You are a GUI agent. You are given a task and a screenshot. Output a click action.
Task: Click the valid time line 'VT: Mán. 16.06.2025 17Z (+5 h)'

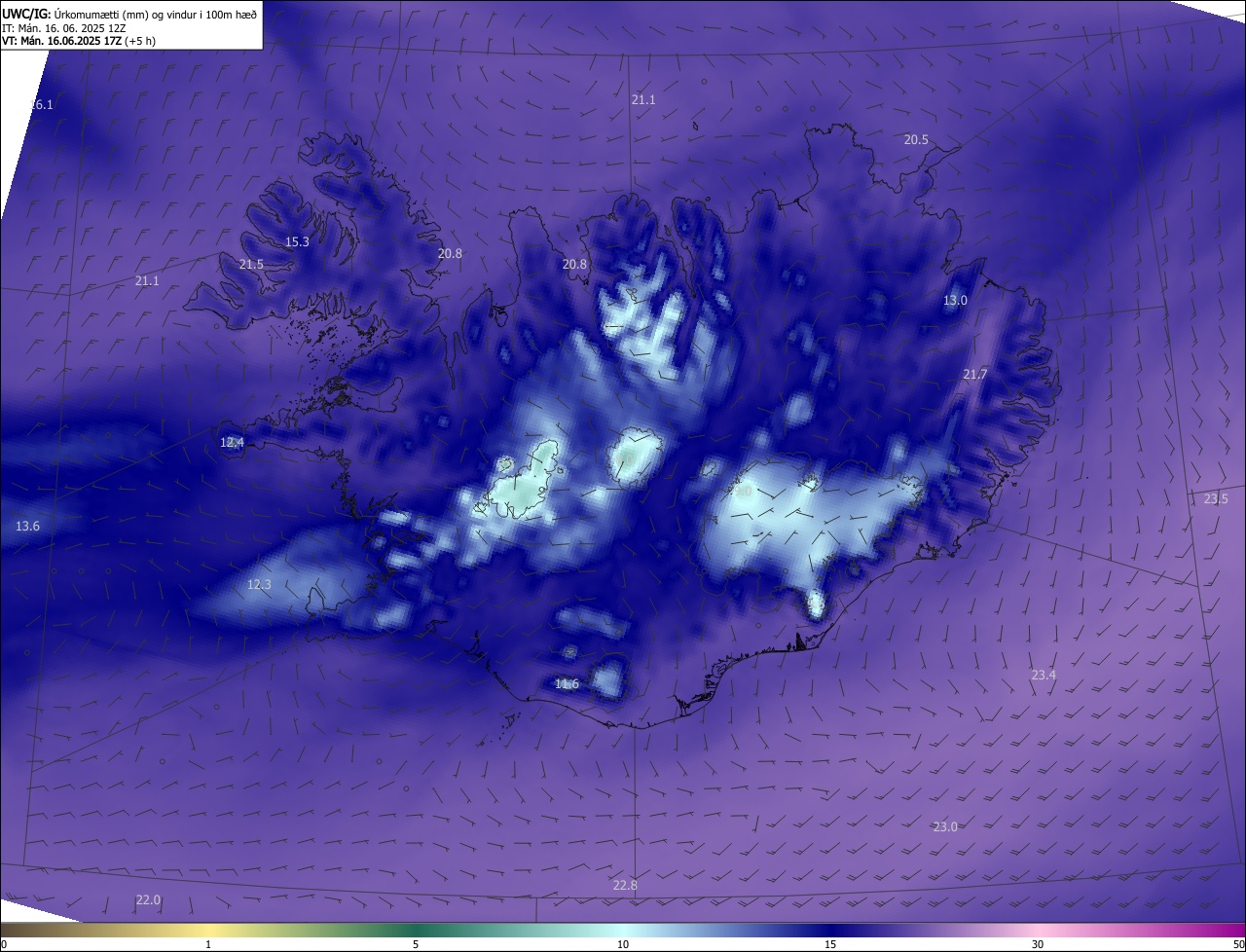(79, 42)
